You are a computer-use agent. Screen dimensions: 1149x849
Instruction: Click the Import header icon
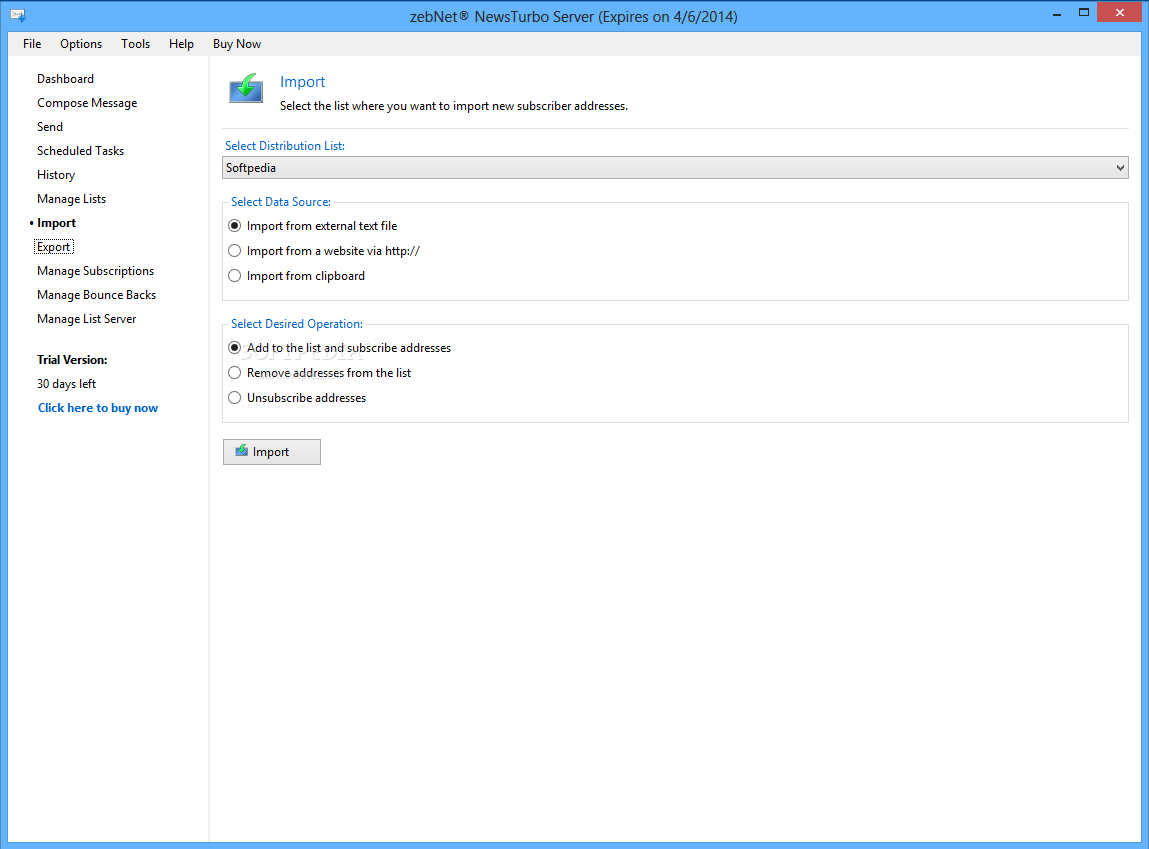(x=246, y=89)
